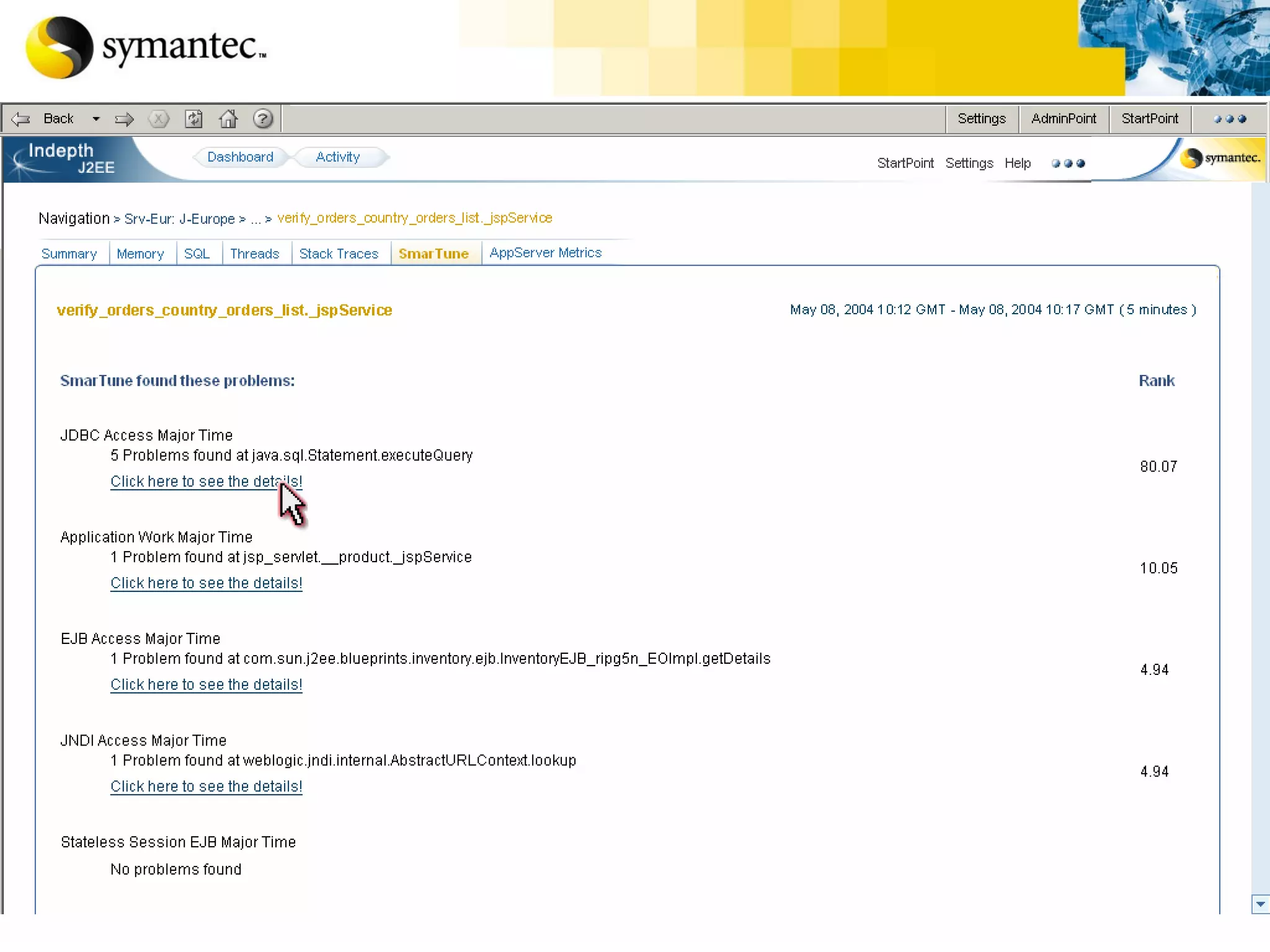Click the Stop hexagon icon
The image size is (1270, 952).
coord(159,119)
